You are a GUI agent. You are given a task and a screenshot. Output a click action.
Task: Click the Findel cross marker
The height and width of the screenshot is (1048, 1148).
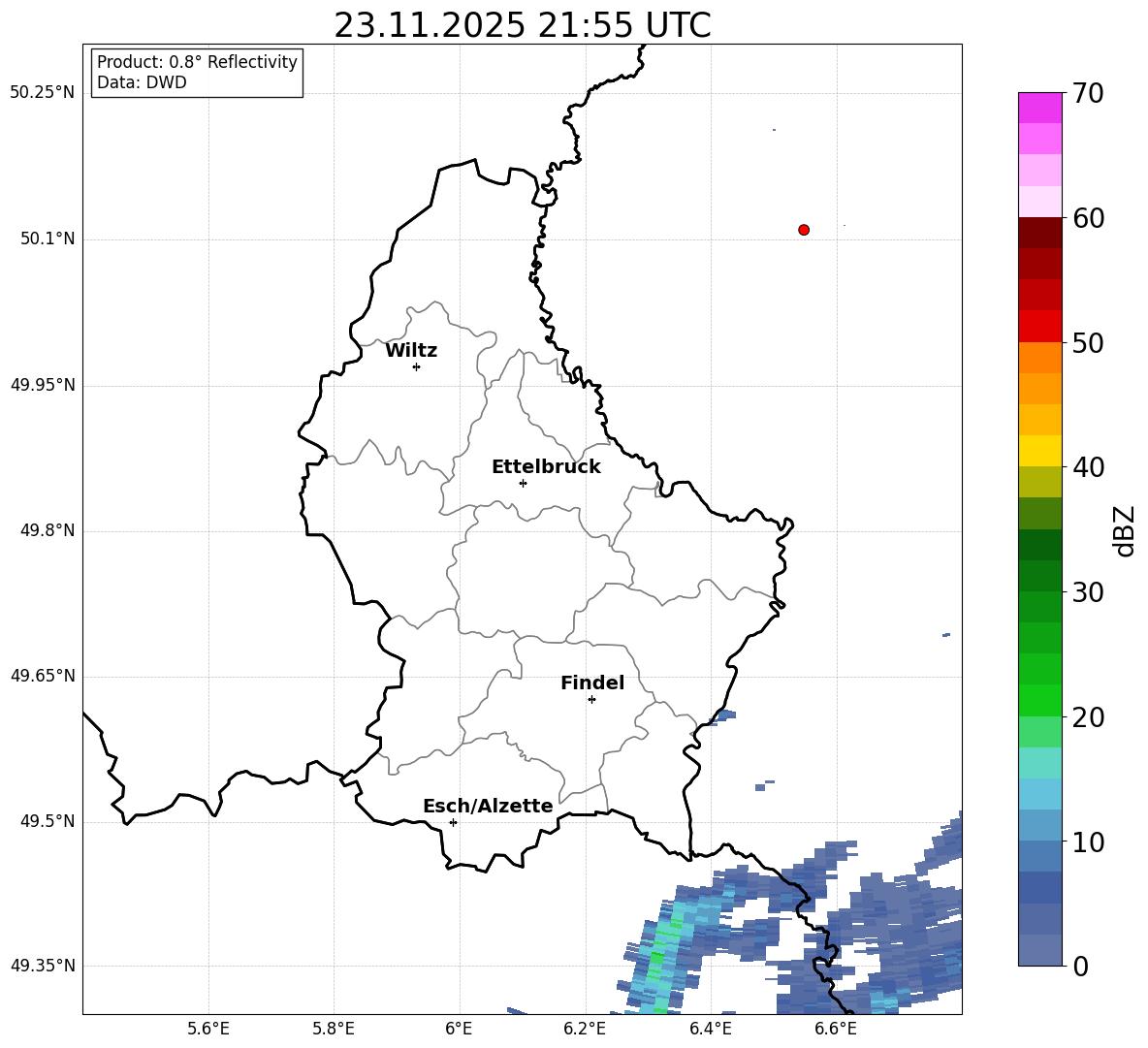coord(591,700)
